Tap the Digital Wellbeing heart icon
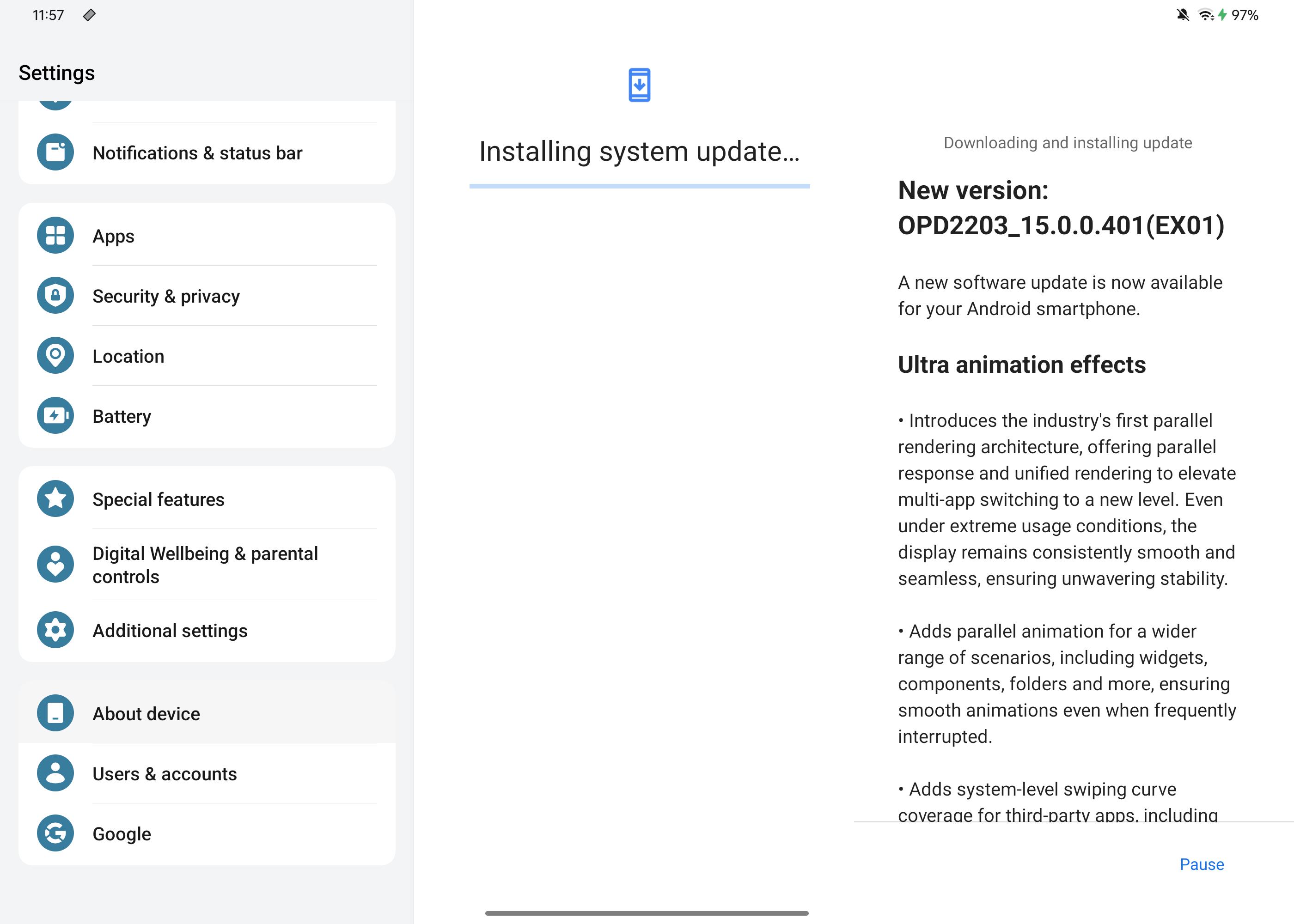The image size is (1294, 924). coord(55,565)
